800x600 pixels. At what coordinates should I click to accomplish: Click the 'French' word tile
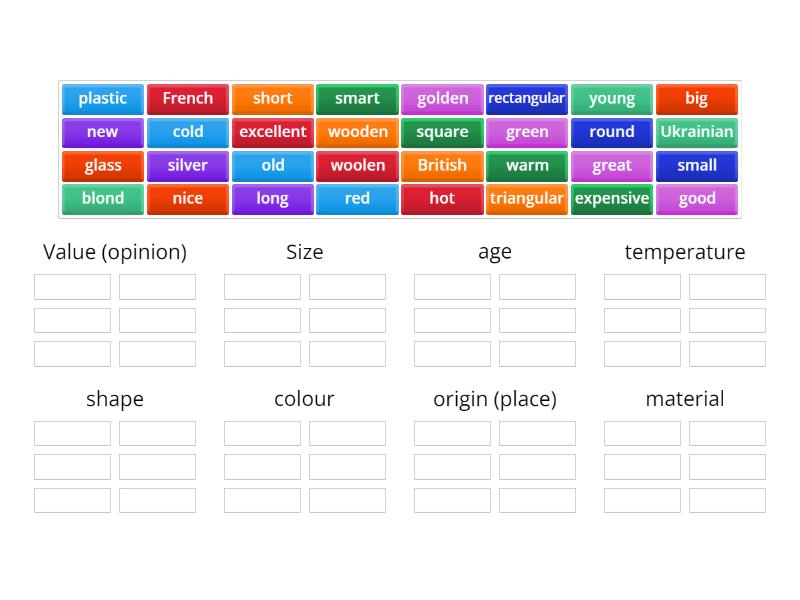pos(187,99)
